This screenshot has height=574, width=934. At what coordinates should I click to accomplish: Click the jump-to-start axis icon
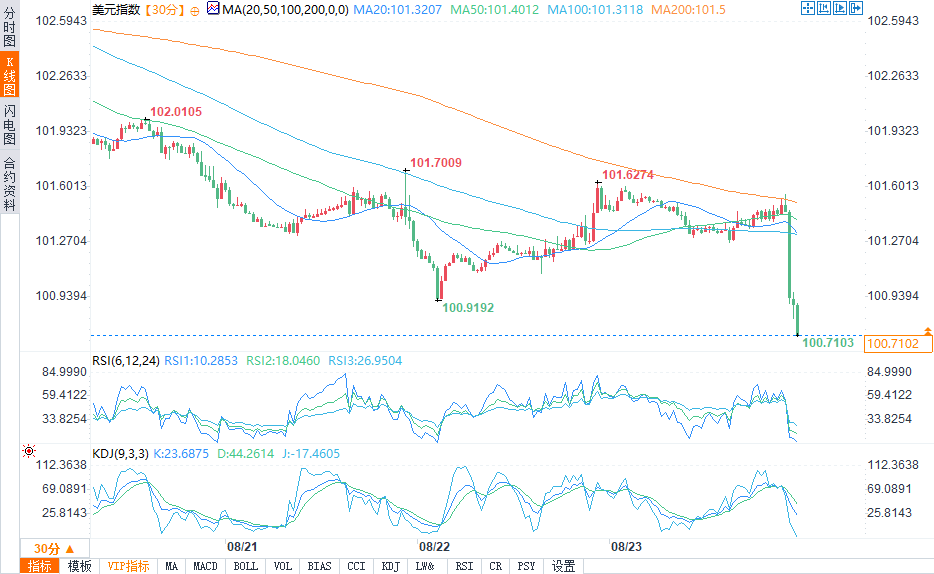click(824, 8)
